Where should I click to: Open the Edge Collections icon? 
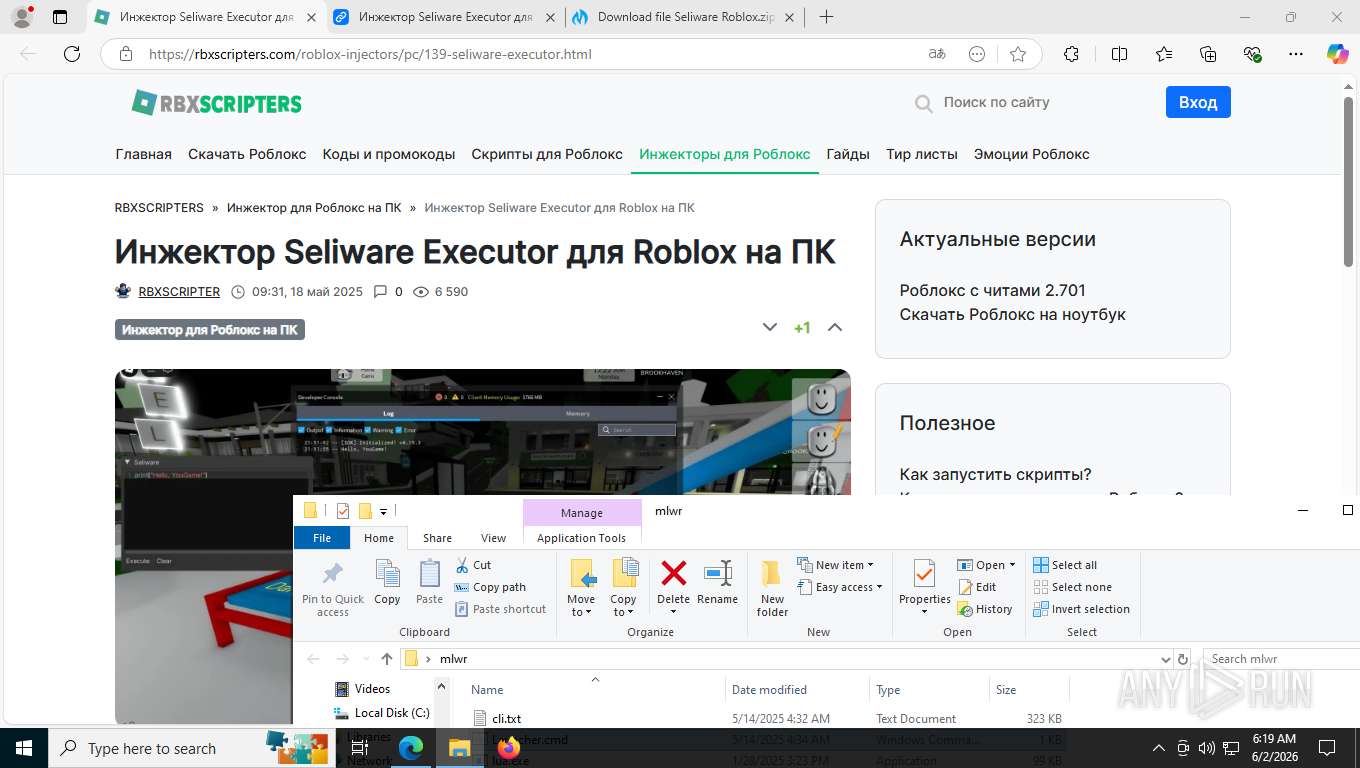click(x=1208, y=54)
